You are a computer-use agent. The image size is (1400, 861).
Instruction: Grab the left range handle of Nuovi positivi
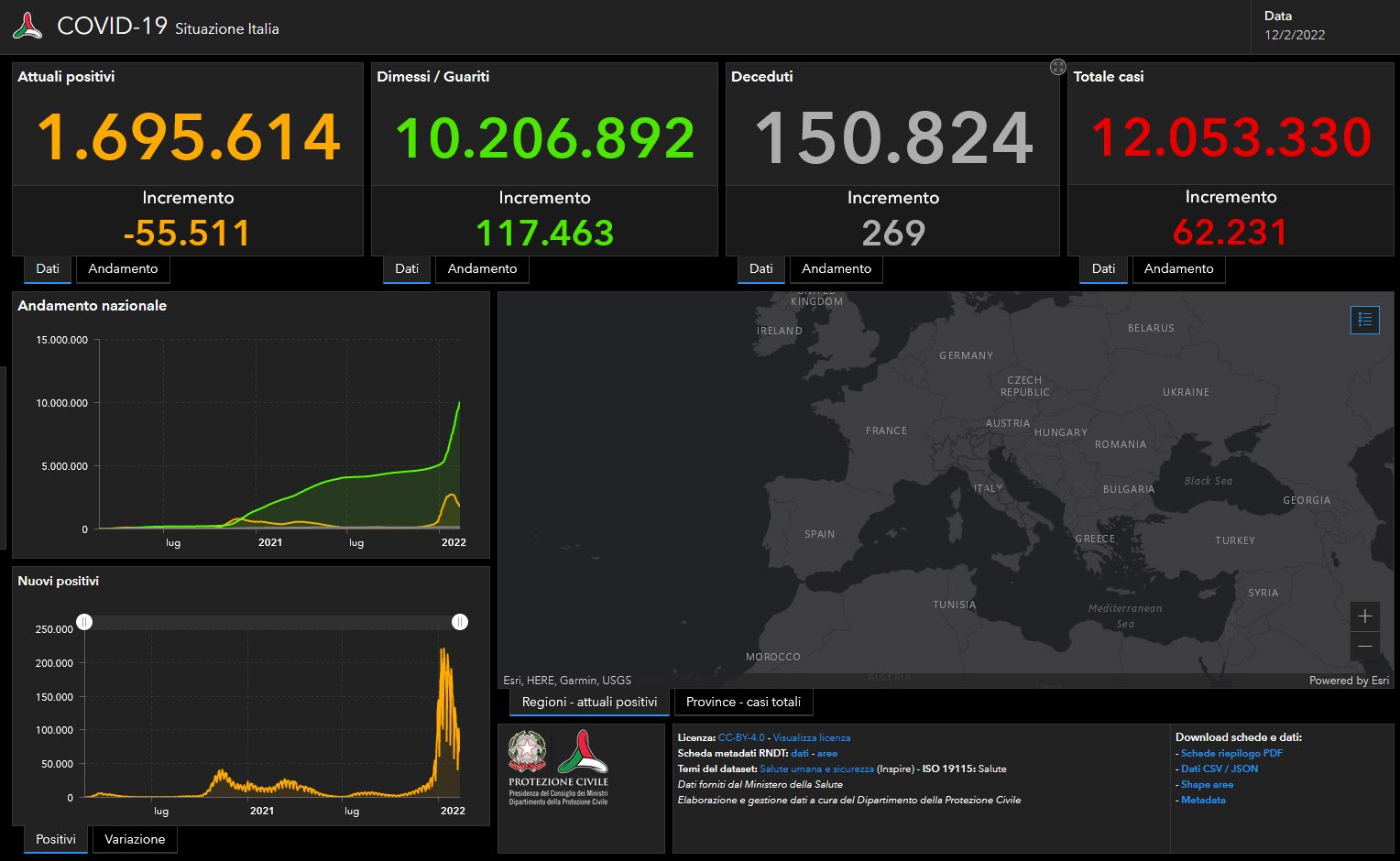tap(84, 622)
